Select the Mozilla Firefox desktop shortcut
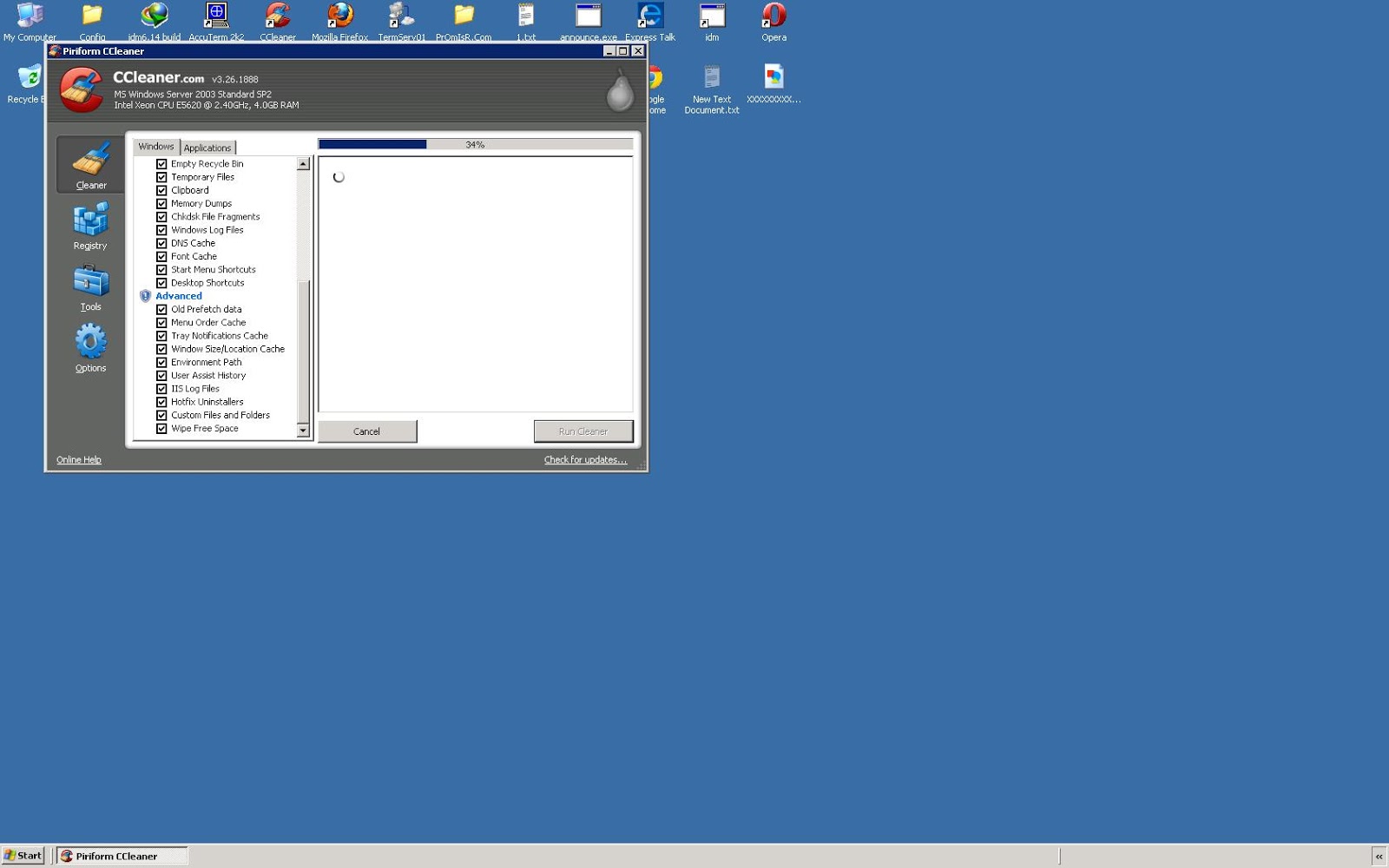This screenshot has height=868, width=1389. tap(339, 23)
